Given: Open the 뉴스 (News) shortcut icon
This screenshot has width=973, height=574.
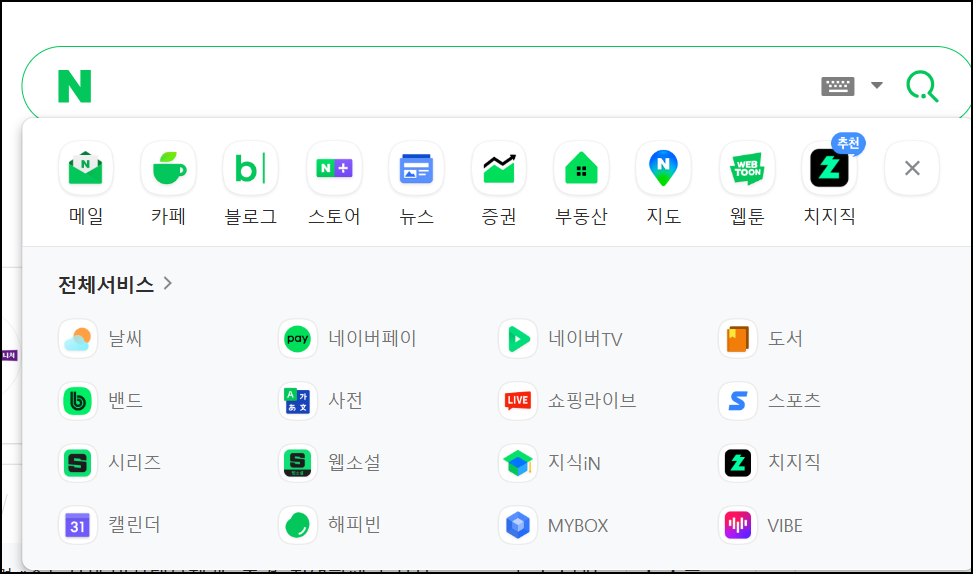Looking at the screenshot, I should 416,168.
